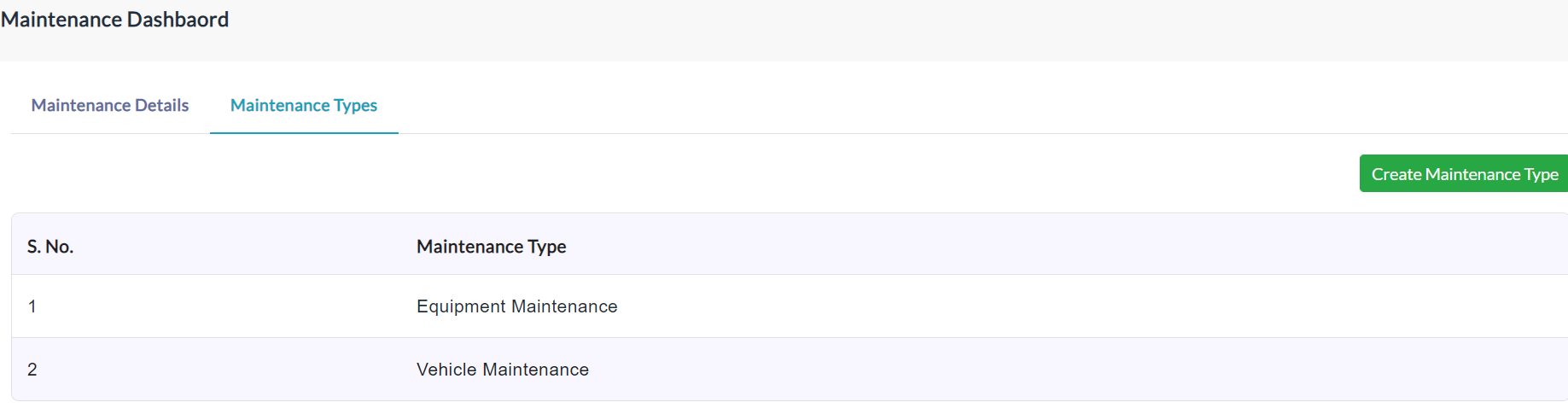This screenshot has height=408, width=1568.
Task: Click the Maintenance Dashbaord page heading
Action: pos(114,20)
